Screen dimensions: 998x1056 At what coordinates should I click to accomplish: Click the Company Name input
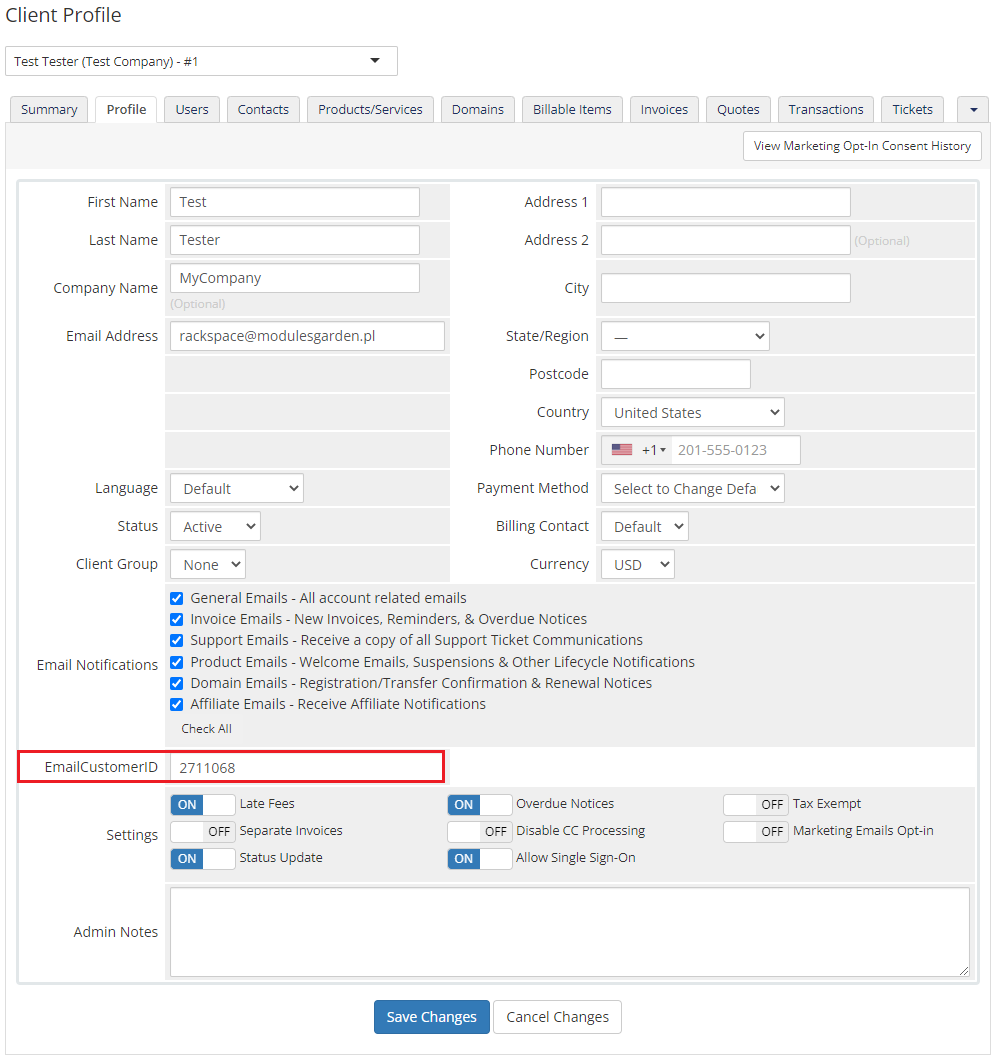coord(295,278)
